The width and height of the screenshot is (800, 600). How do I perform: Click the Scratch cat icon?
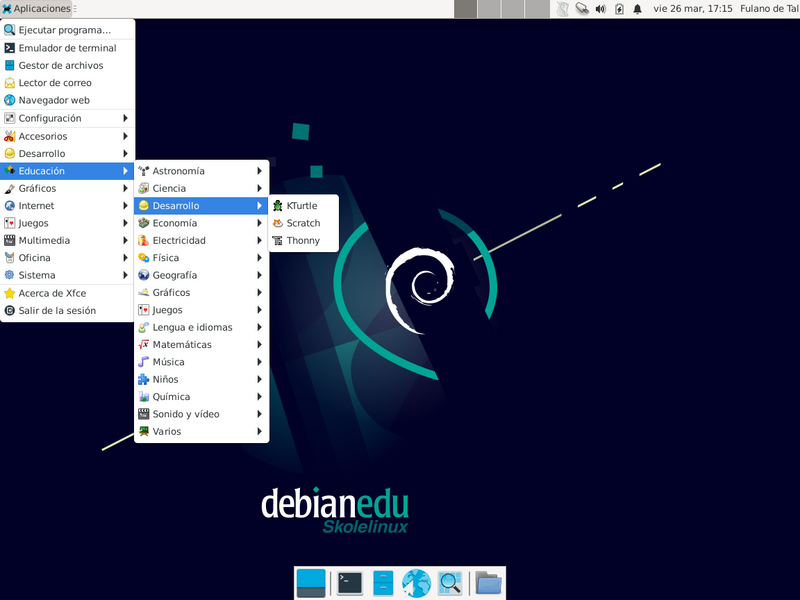point(278,223)
